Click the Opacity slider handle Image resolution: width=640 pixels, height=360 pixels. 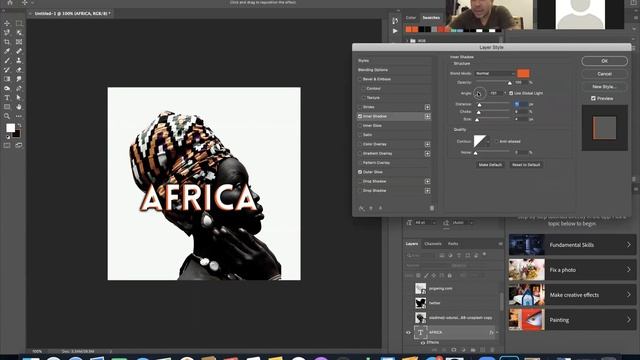(x=509, y=83)
